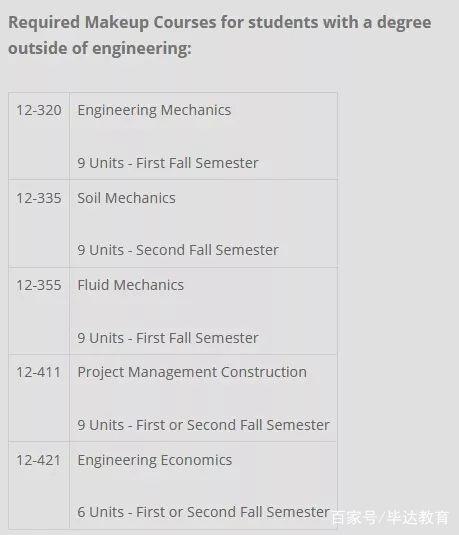Select course number 12-355

(39, 285)
